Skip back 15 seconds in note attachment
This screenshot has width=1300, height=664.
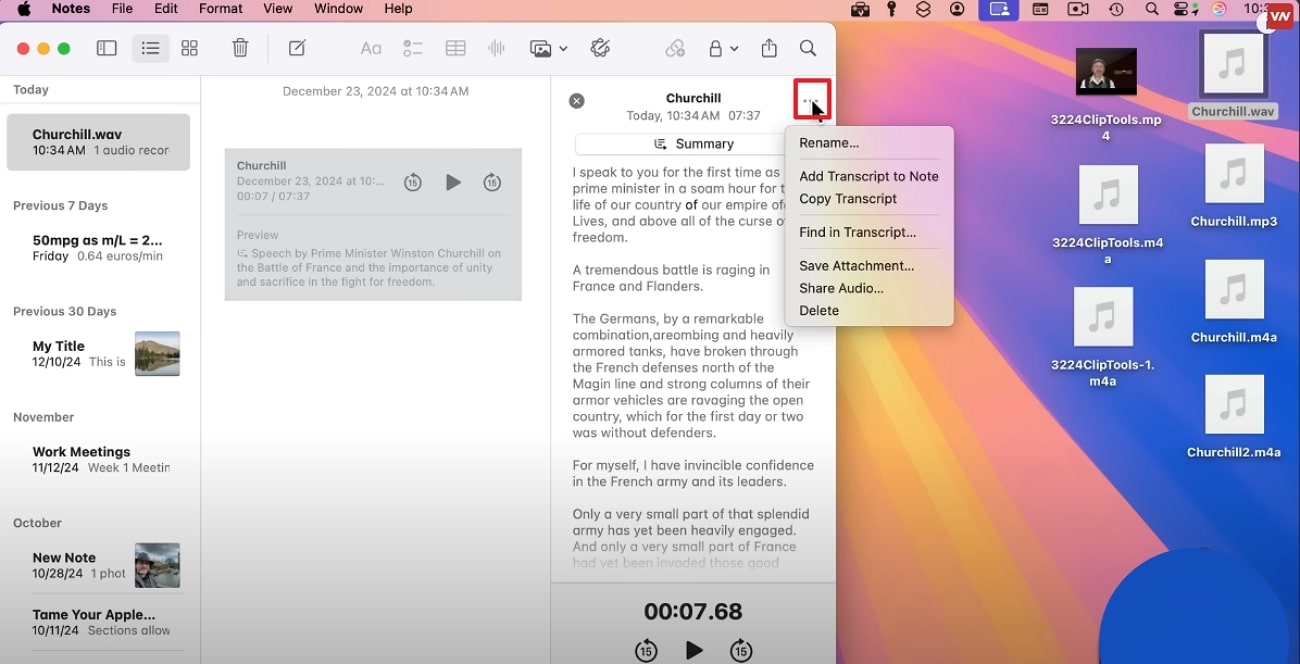pyautogui.click(x=413, y=182)
